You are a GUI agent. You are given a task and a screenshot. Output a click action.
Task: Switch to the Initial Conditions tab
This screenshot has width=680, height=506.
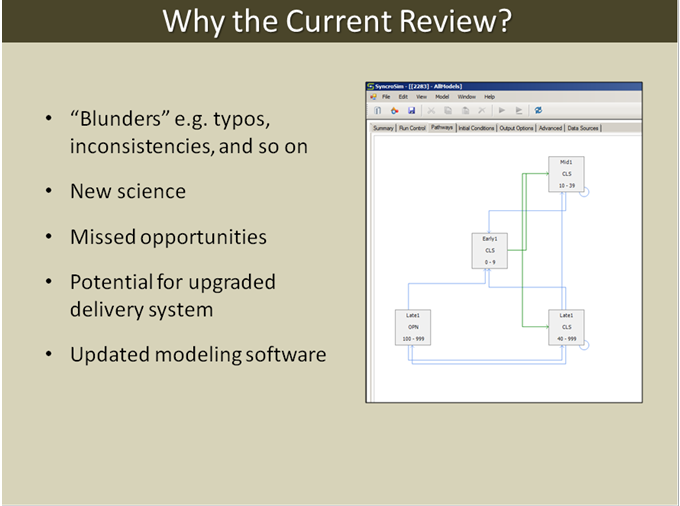pos(476,128)
